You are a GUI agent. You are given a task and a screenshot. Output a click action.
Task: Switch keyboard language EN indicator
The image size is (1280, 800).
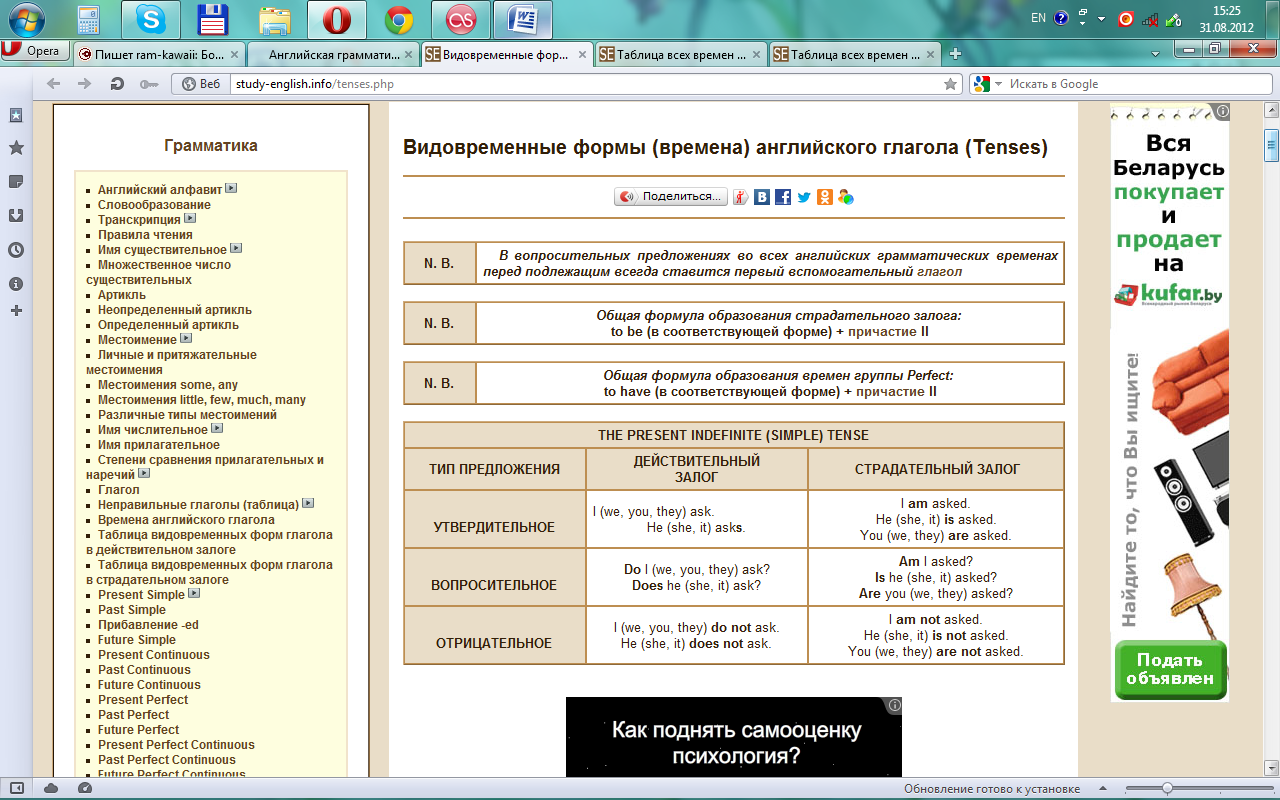[1038, 18]
